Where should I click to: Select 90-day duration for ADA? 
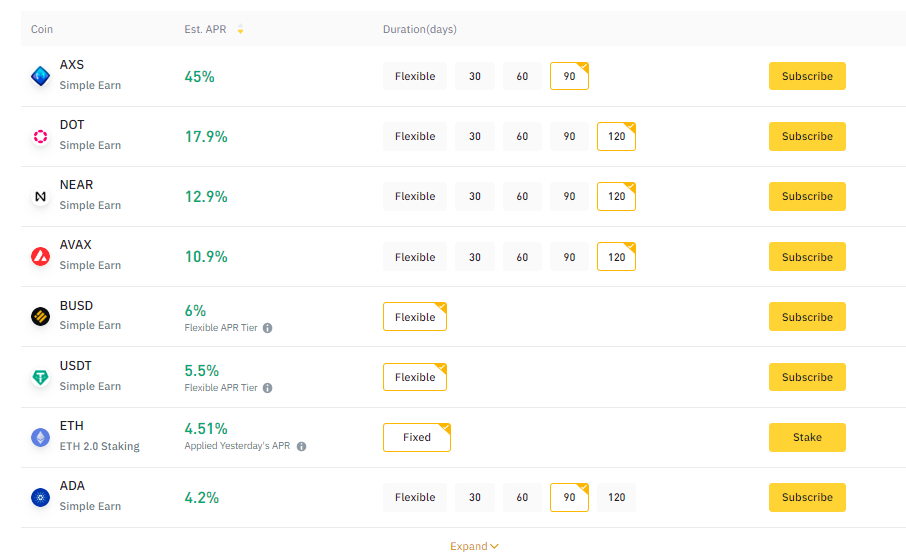(x=569, y=497)
